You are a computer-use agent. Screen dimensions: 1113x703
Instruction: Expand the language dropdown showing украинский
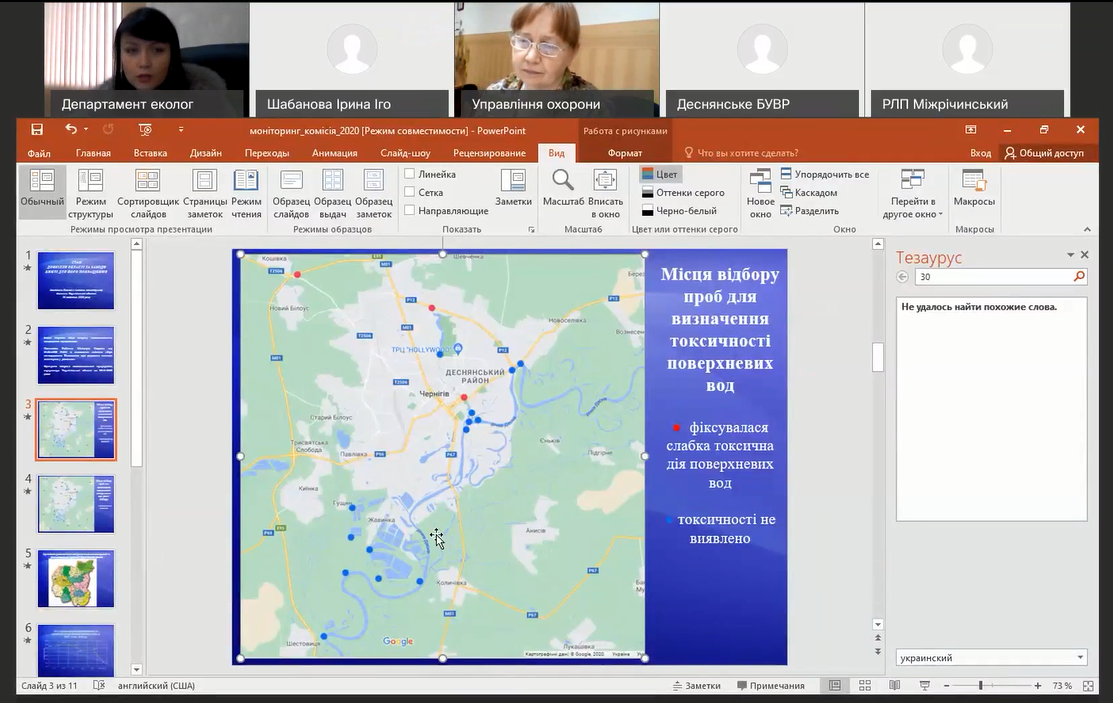[x=1080, y=658]
